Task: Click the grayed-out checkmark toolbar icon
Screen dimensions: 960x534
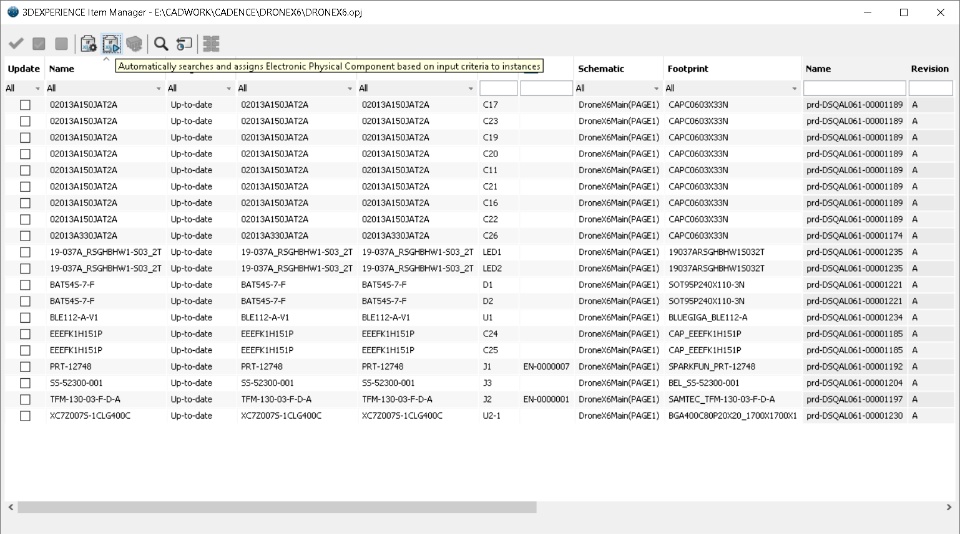Action: point(16,43)
